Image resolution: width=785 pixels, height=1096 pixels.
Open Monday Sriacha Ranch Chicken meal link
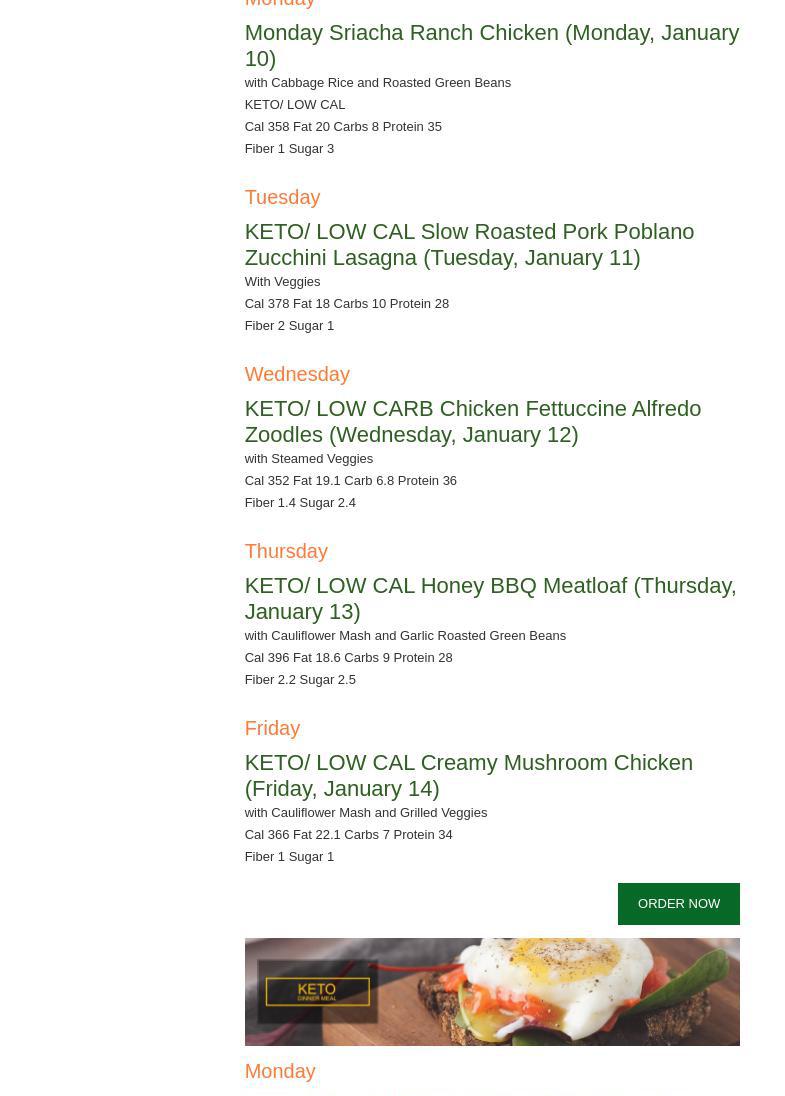491,45
